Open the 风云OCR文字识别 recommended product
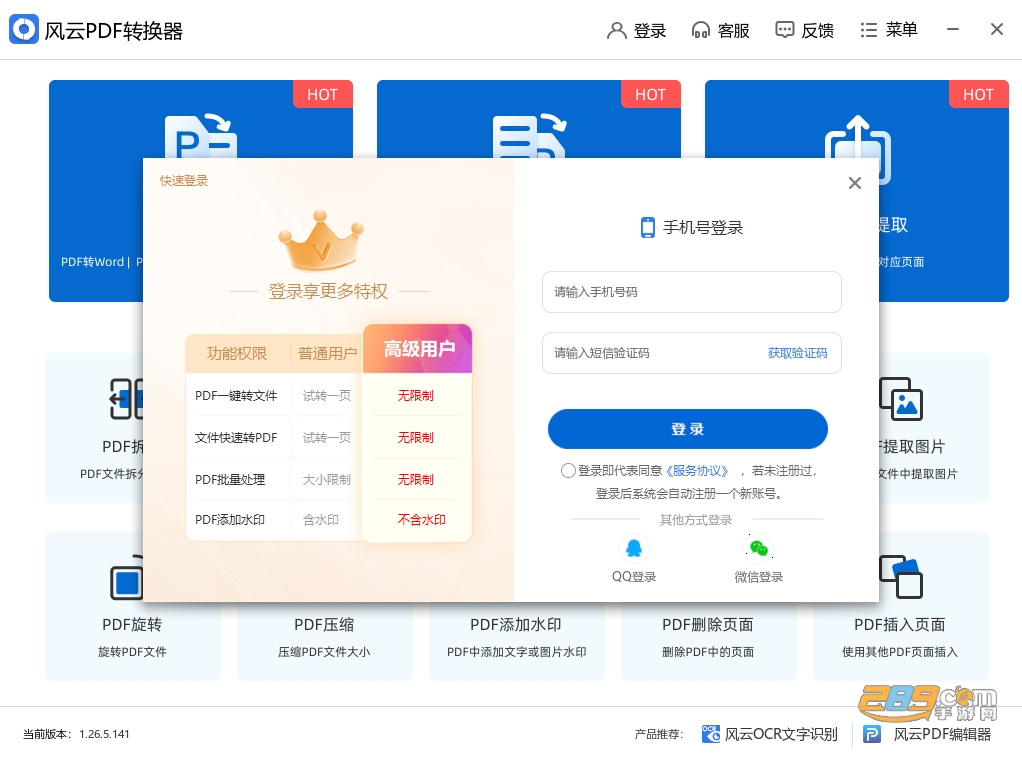 pyautogui.click(x=770, y=734)
